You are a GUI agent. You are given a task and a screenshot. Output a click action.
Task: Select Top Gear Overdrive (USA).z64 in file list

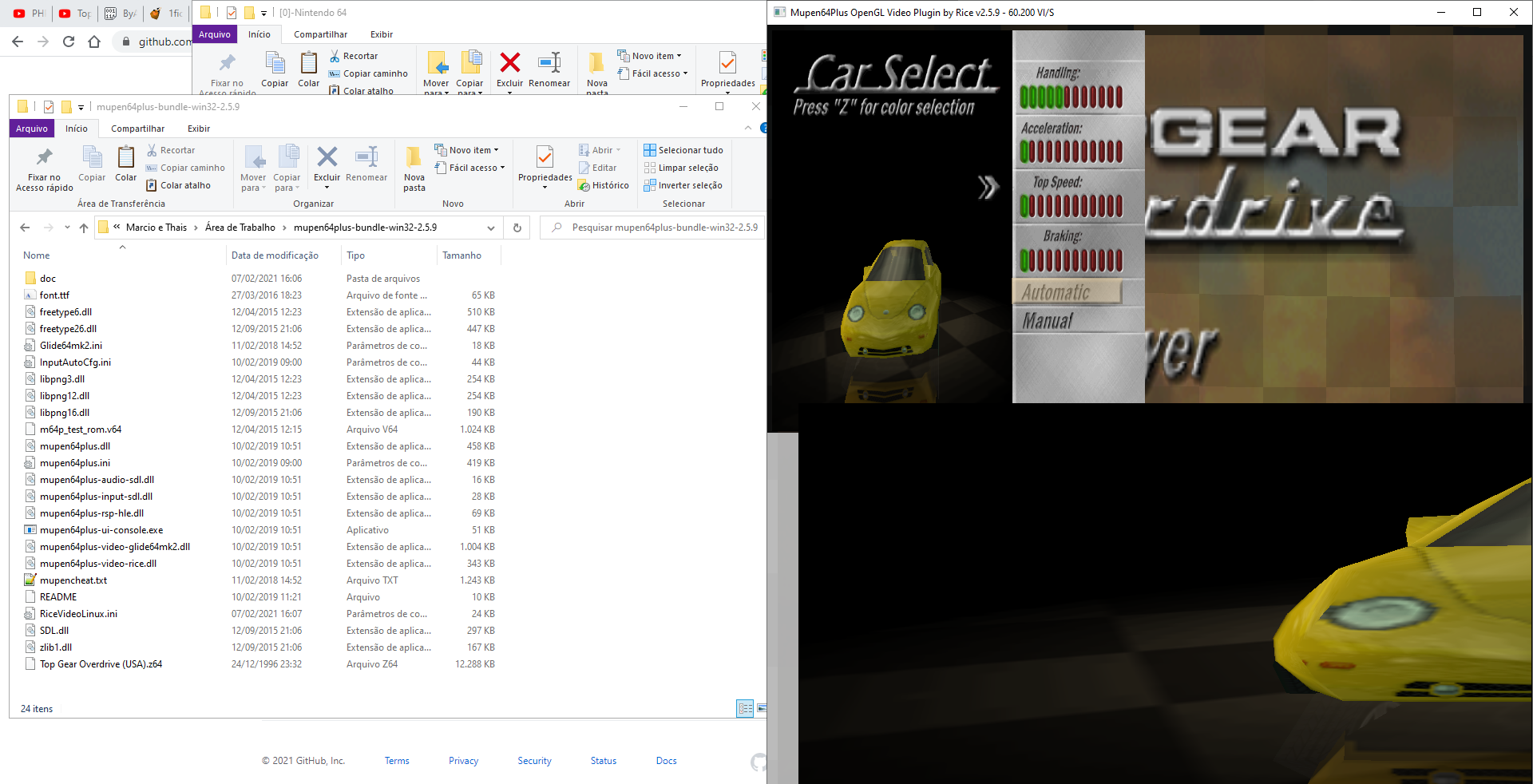[x=101, y=664]
